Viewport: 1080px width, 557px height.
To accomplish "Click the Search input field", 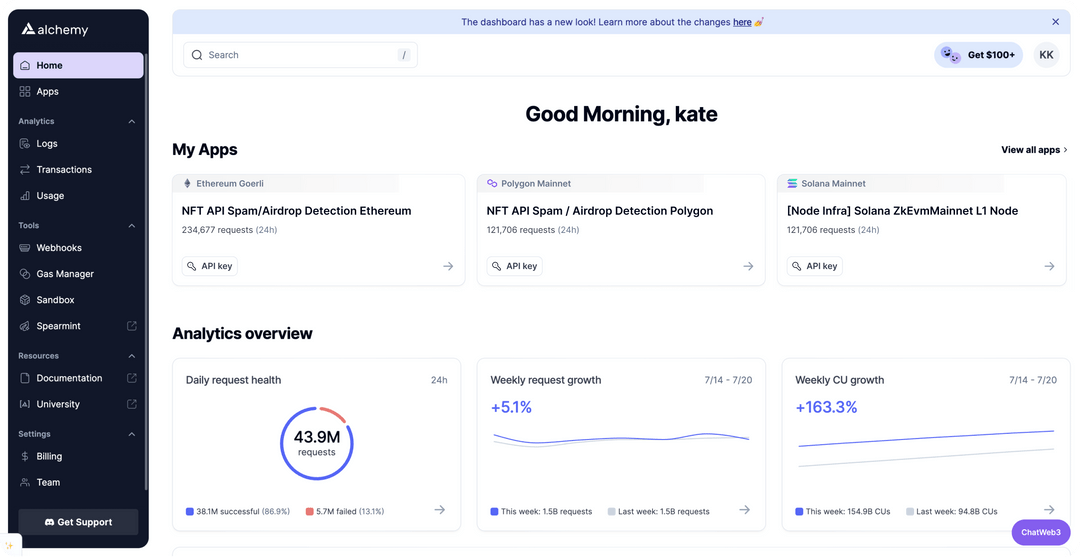I will 300,55.
